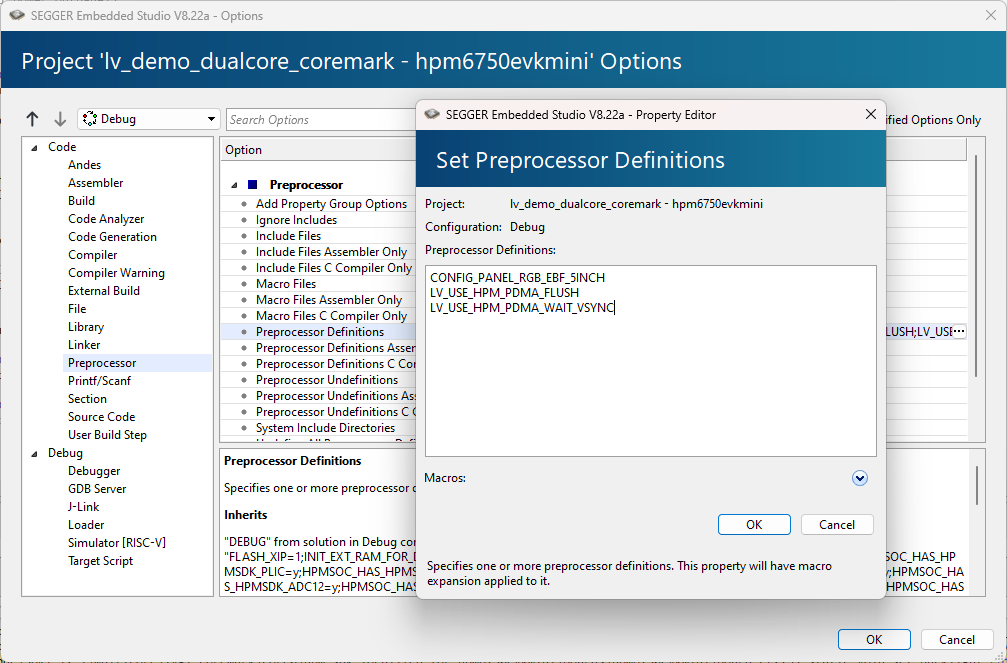1007x663 pixels.
Task: Click the up arrow navigation icon
Action: click(32, 119)
